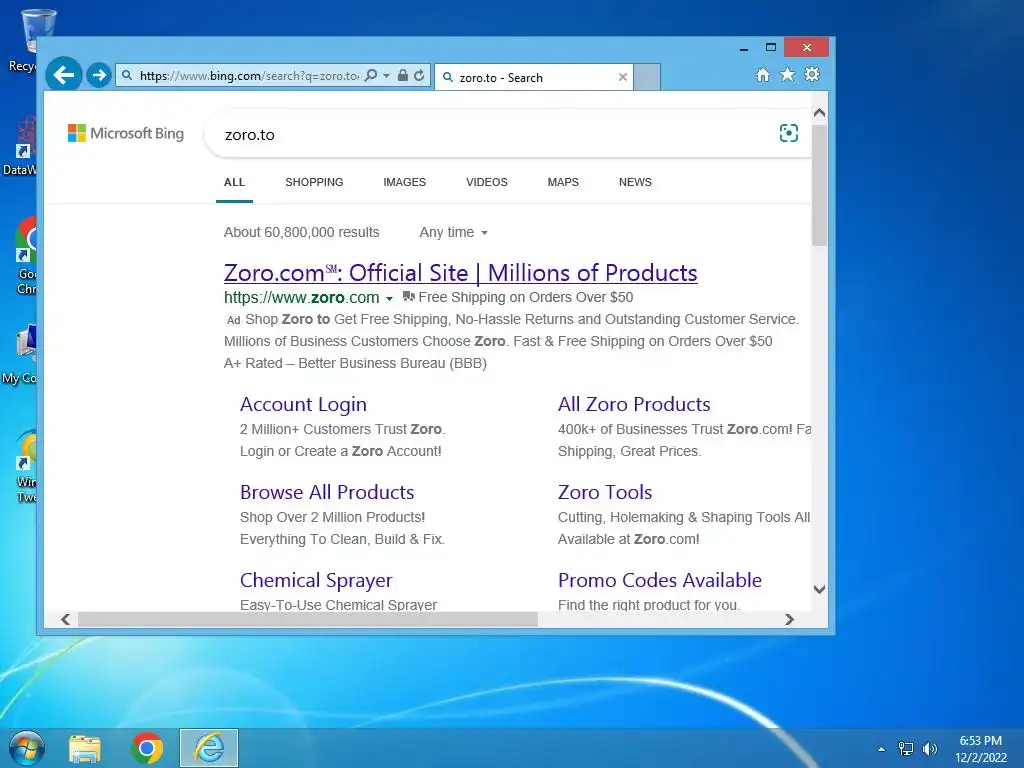
Task: Click the browser address bar URL
Action: (x=249, y=76)
